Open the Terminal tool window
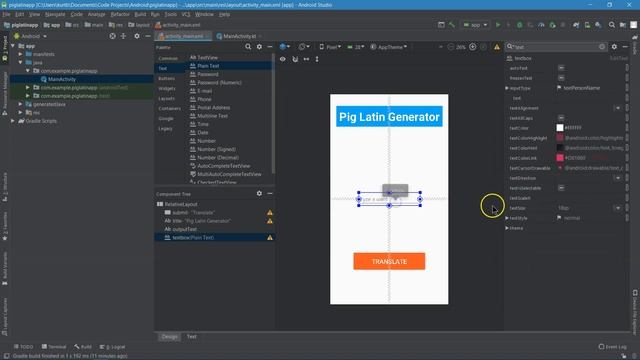Image resolution: width=640 pixels, height=360 pixels. point(54,347)
